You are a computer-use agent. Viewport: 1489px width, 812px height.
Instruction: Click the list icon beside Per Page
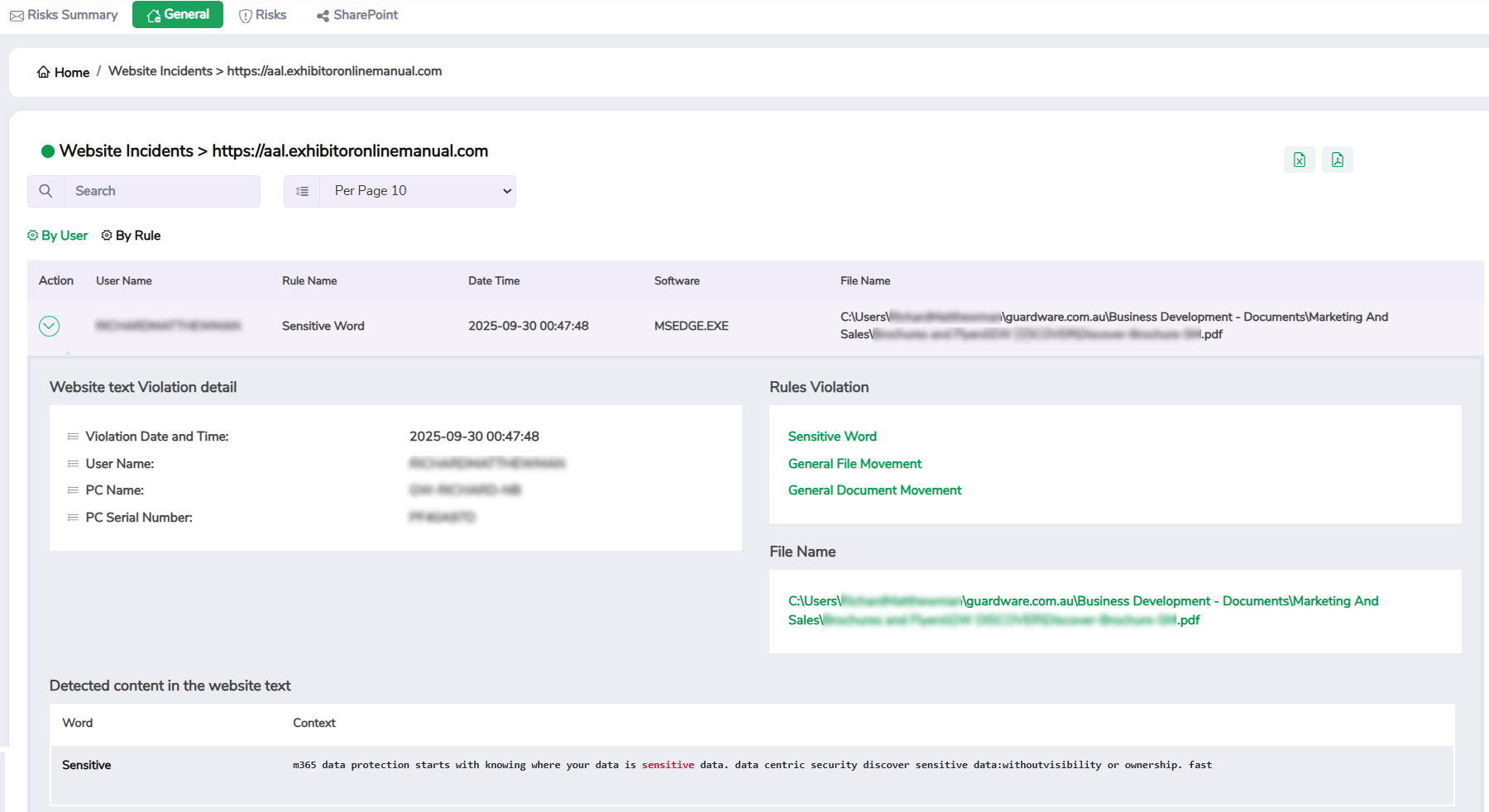[302, 191]
